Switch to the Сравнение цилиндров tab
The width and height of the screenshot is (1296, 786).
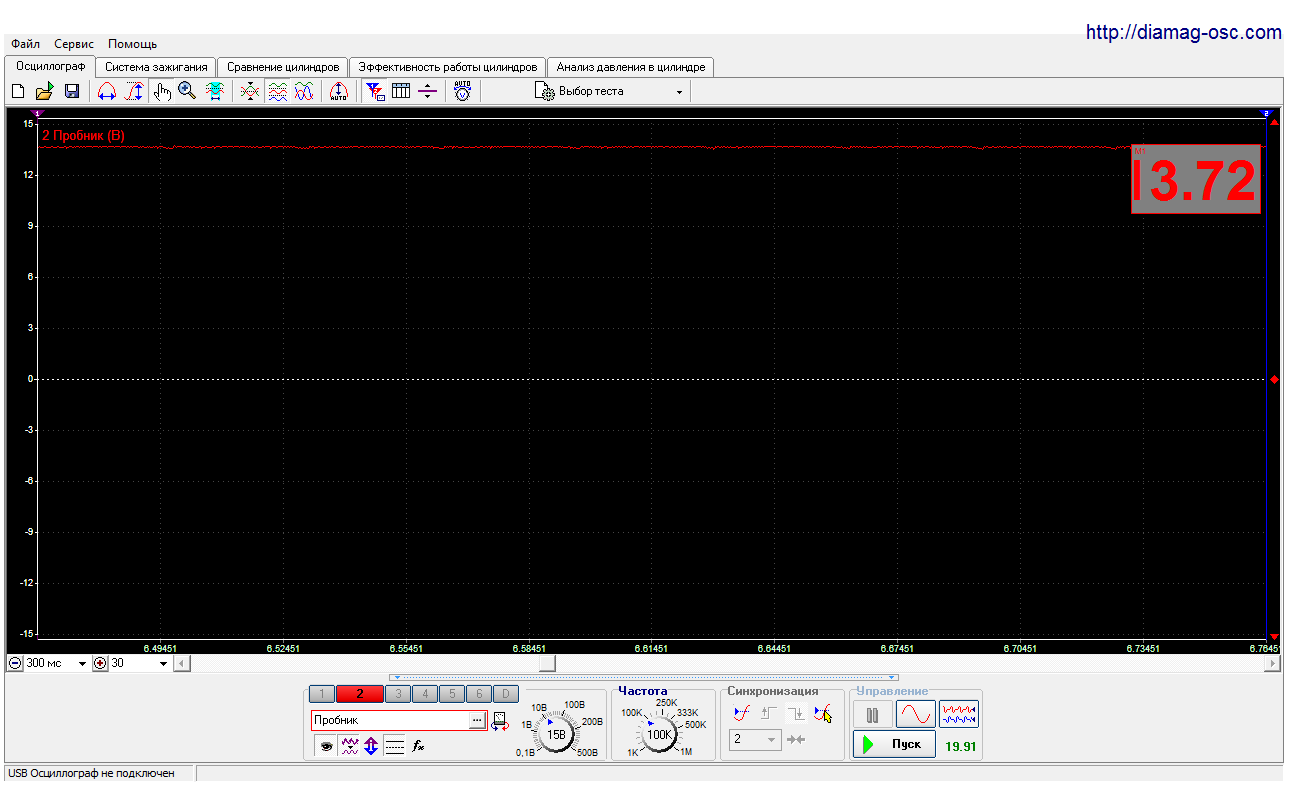pyautogui.click(x=283, y=67)
